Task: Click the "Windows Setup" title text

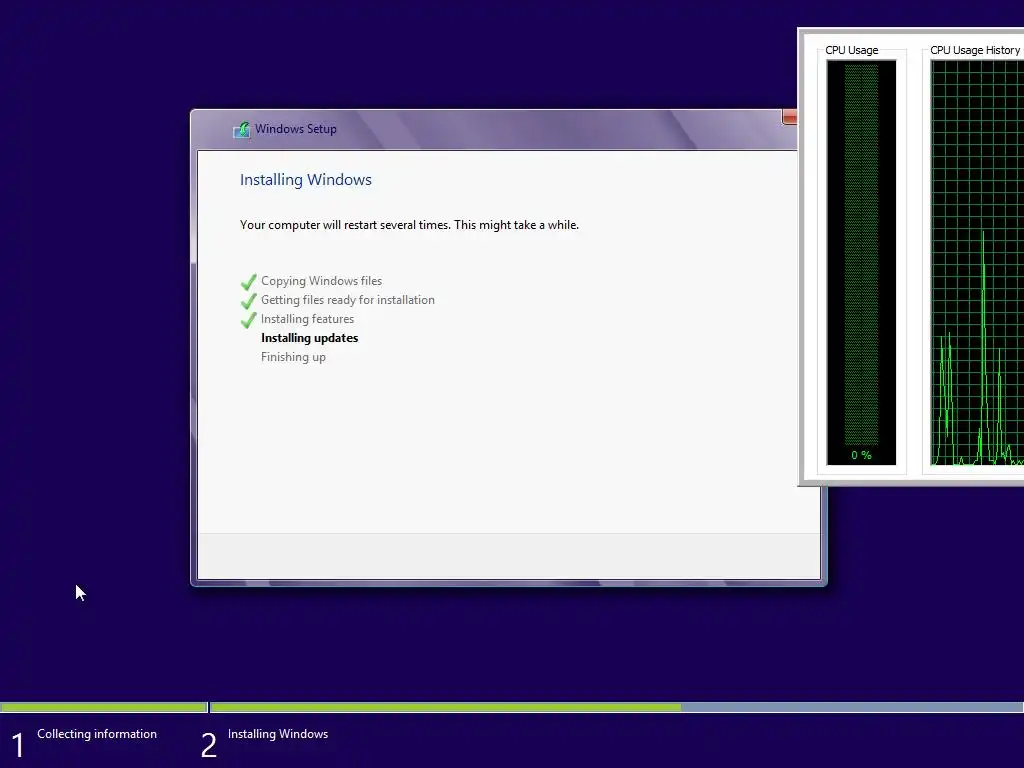Action: [296, 129]
